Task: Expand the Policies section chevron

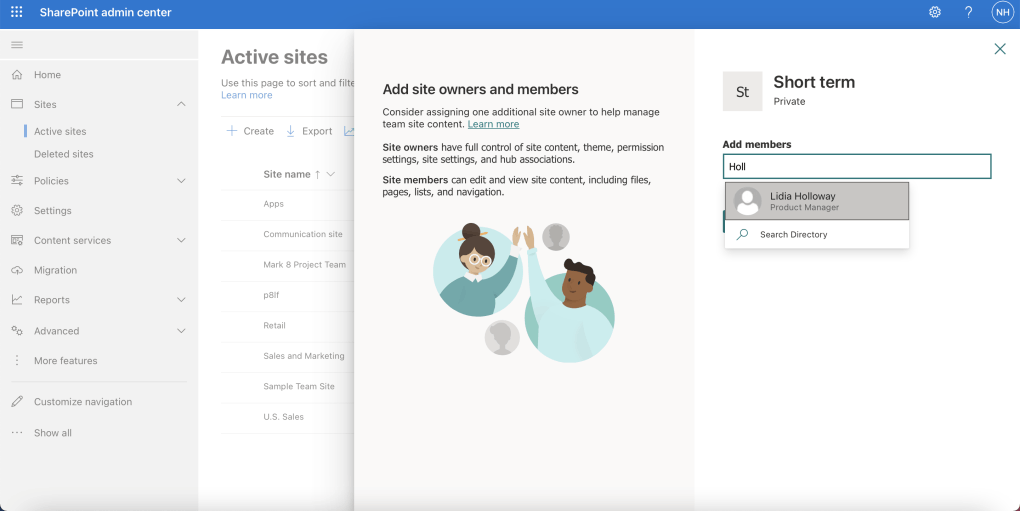Action: coord(181,181)
